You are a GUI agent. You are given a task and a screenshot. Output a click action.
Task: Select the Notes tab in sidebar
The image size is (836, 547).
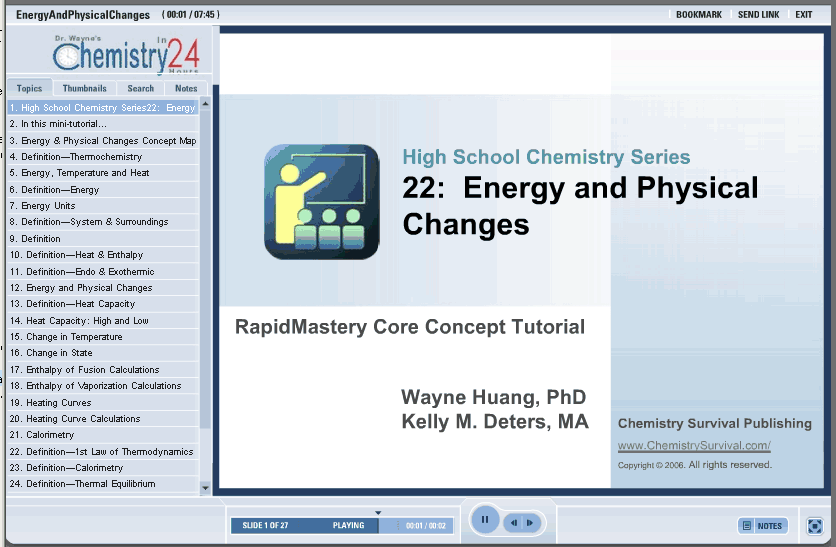tap(186, 88)
